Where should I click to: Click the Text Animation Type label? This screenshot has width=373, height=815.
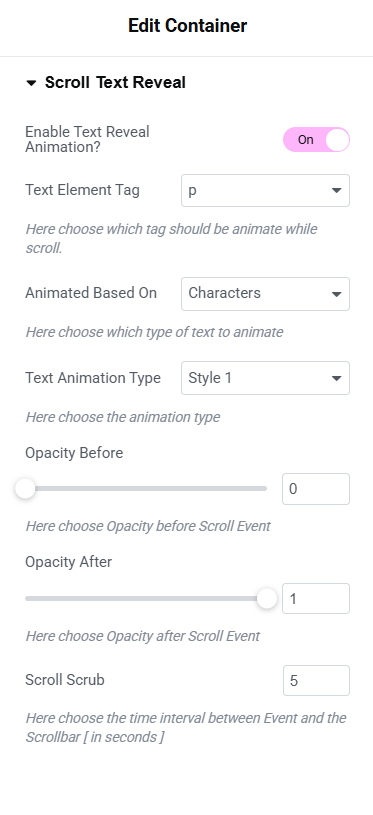(x=93, y=378)
